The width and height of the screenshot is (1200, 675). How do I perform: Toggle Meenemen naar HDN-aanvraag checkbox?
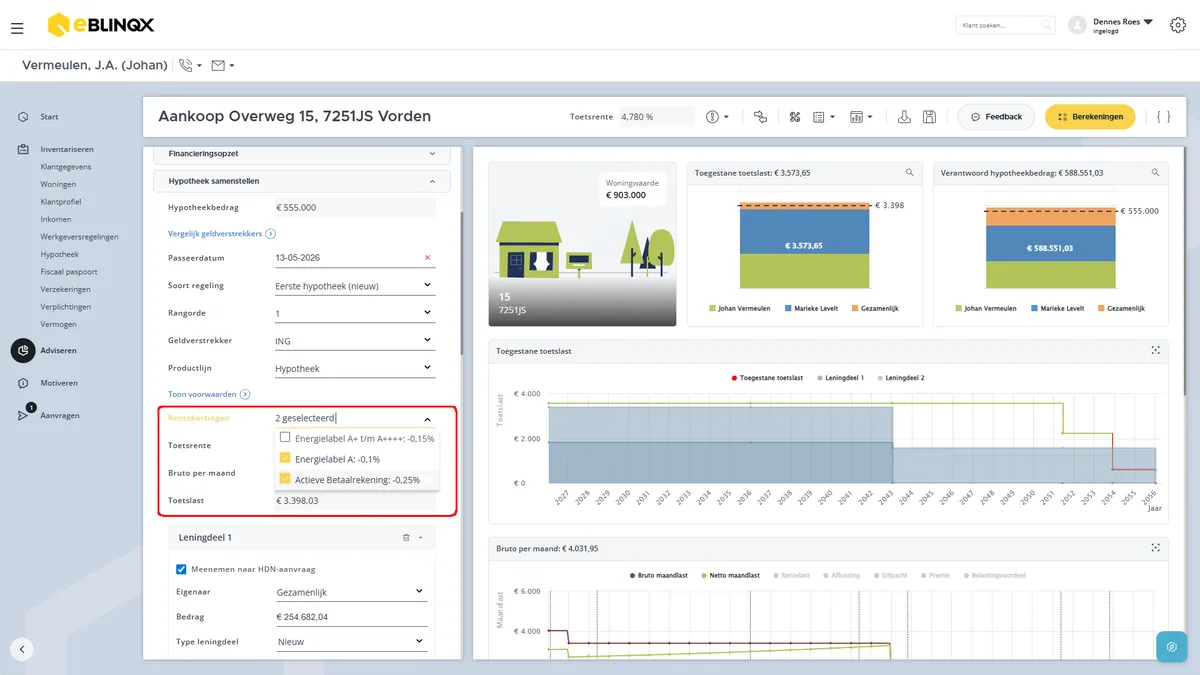pos(181,569)
